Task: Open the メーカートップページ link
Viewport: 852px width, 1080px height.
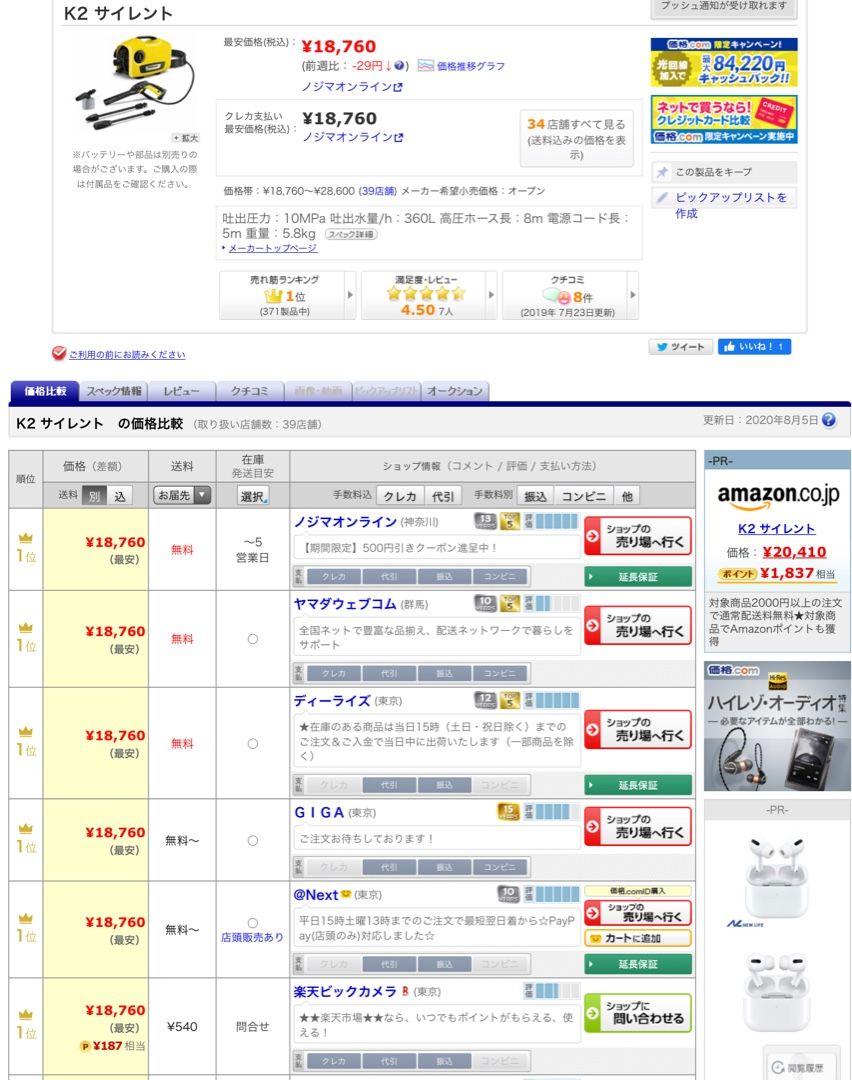Action: point(273,248)
